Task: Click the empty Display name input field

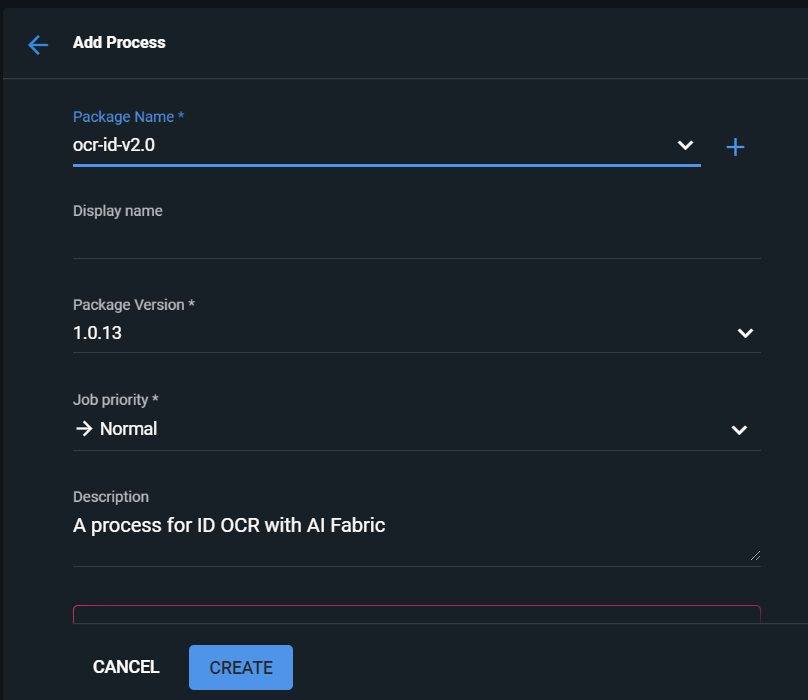Action: [416, 241]
